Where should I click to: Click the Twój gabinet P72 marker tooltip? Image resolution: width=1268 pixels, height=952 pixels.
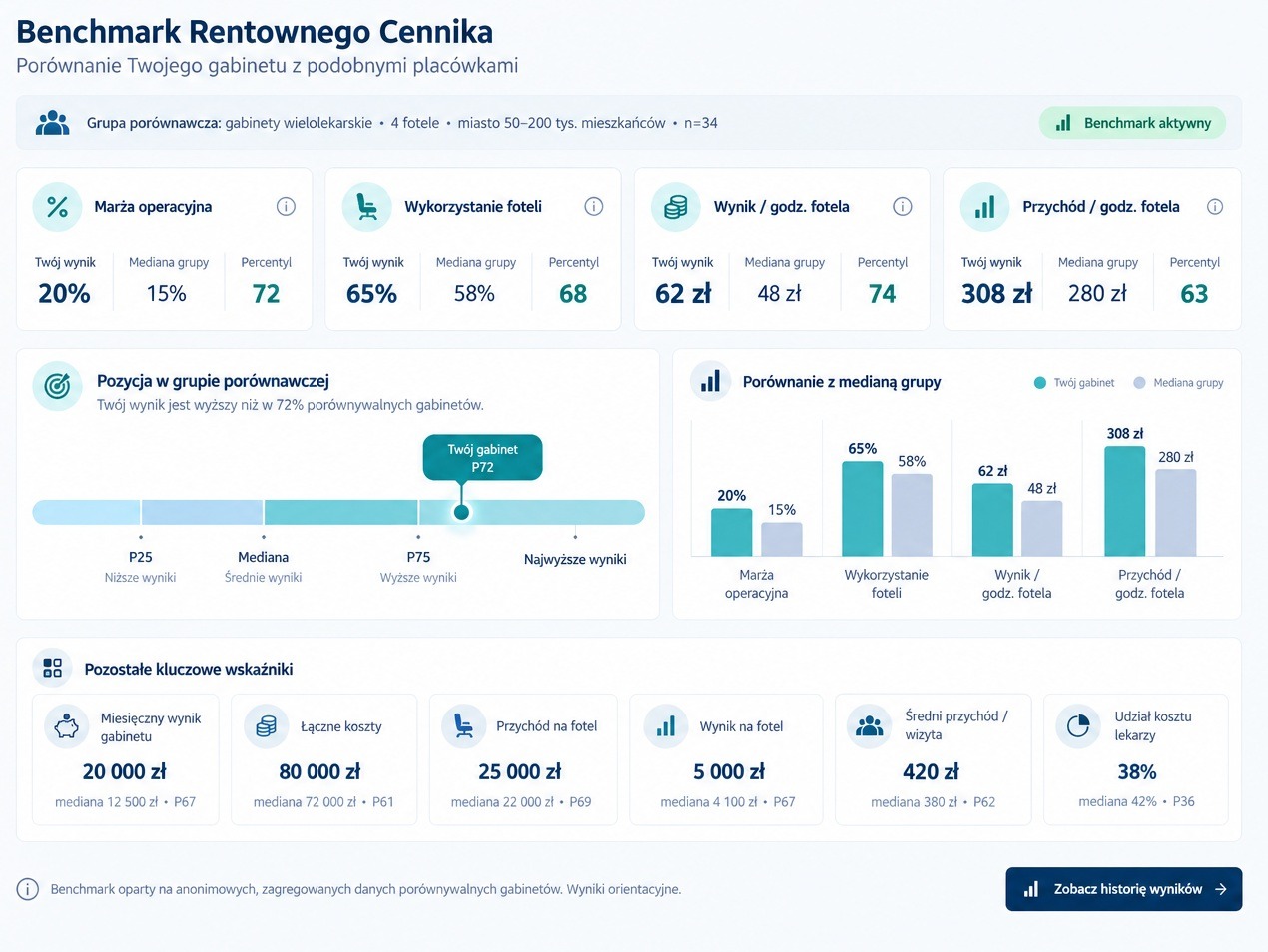pos(483,458)
